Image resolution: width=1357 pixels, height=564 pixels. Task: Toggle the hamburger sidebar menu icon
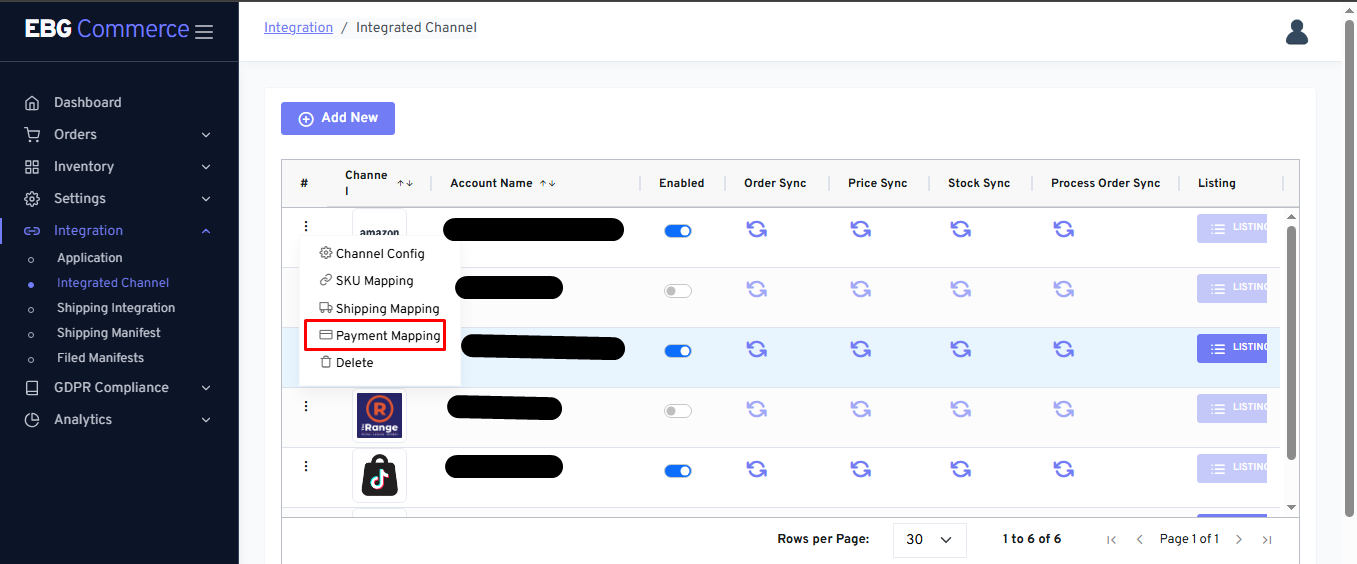[x=204, y=32]
